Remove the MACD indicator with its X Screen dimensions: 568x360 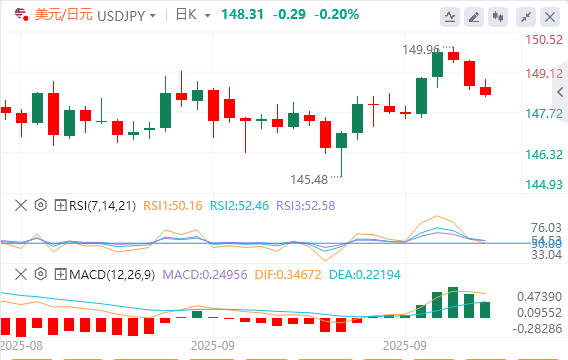click(x=21, y=274)
